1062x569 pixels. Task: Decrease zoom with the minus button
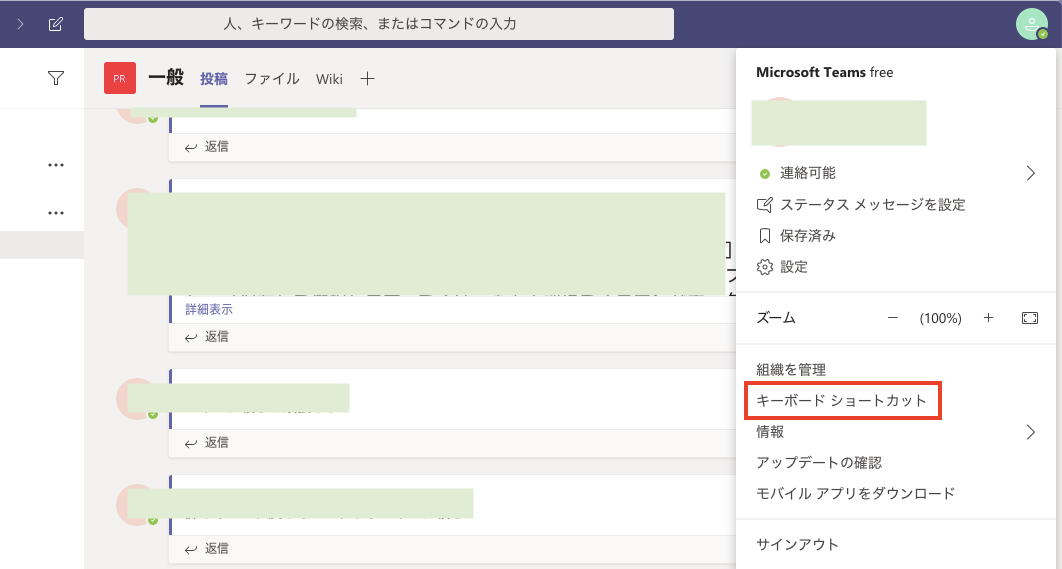tap(893, 318)
